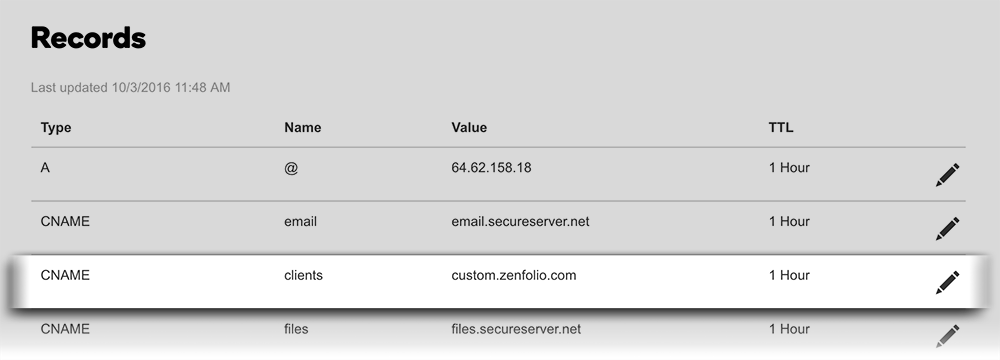Select the custom.zenfolio.com value
The height and width of the screenshot is (360, 1000).
(x=513, y=276)
